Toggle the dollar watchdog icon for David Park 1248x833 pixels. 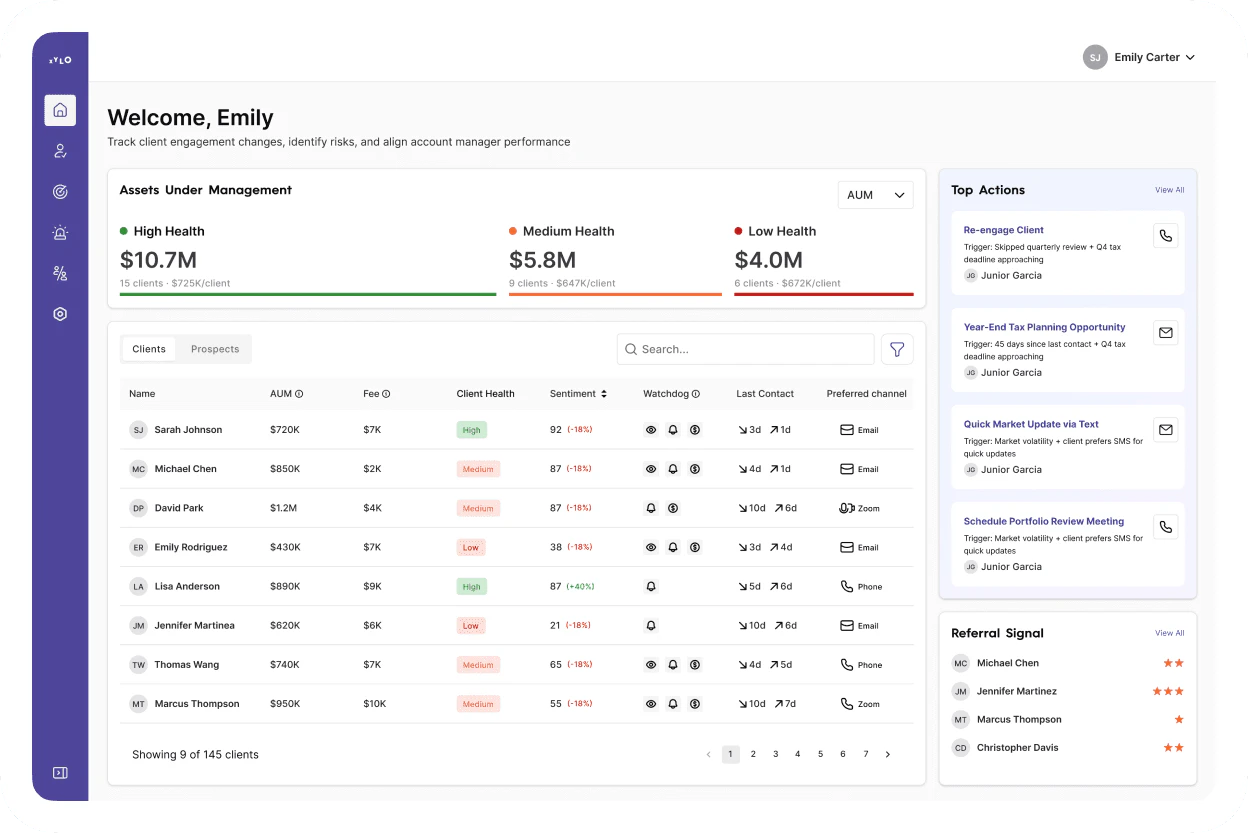point(673,508)
